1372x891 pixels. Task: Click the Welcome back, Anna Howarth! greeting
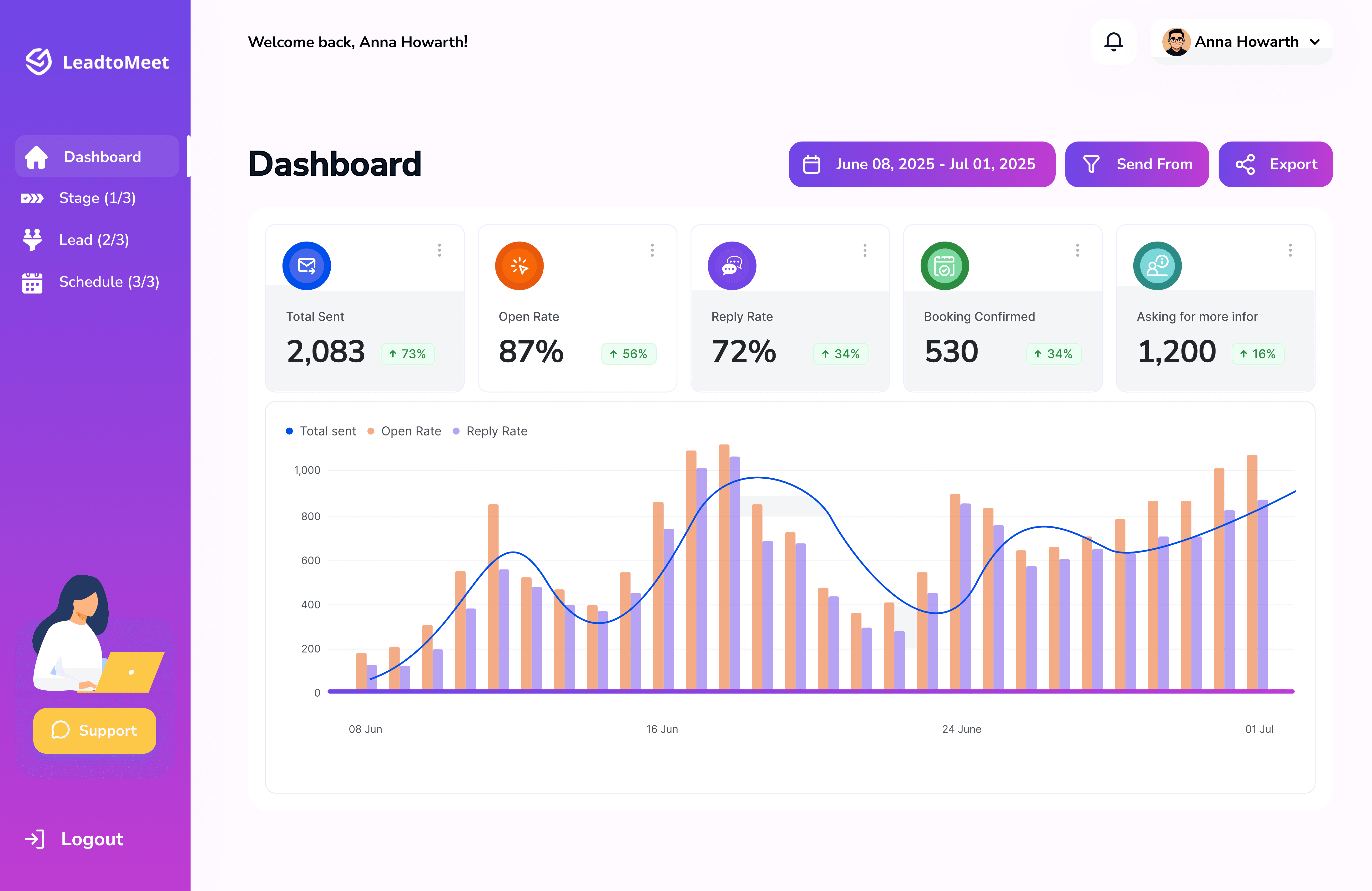[x=358, y=42]
